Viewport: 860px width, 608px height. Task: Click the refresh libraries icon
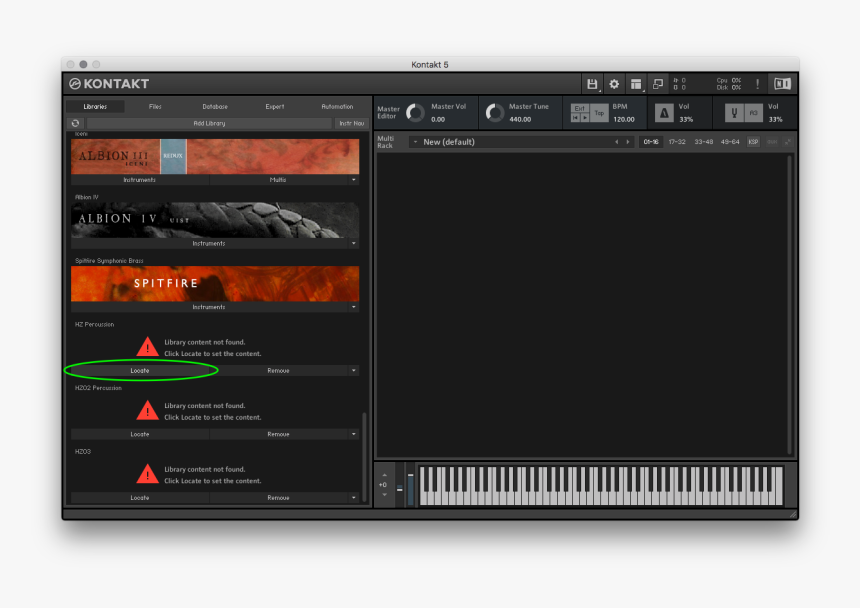pos(75,123)
